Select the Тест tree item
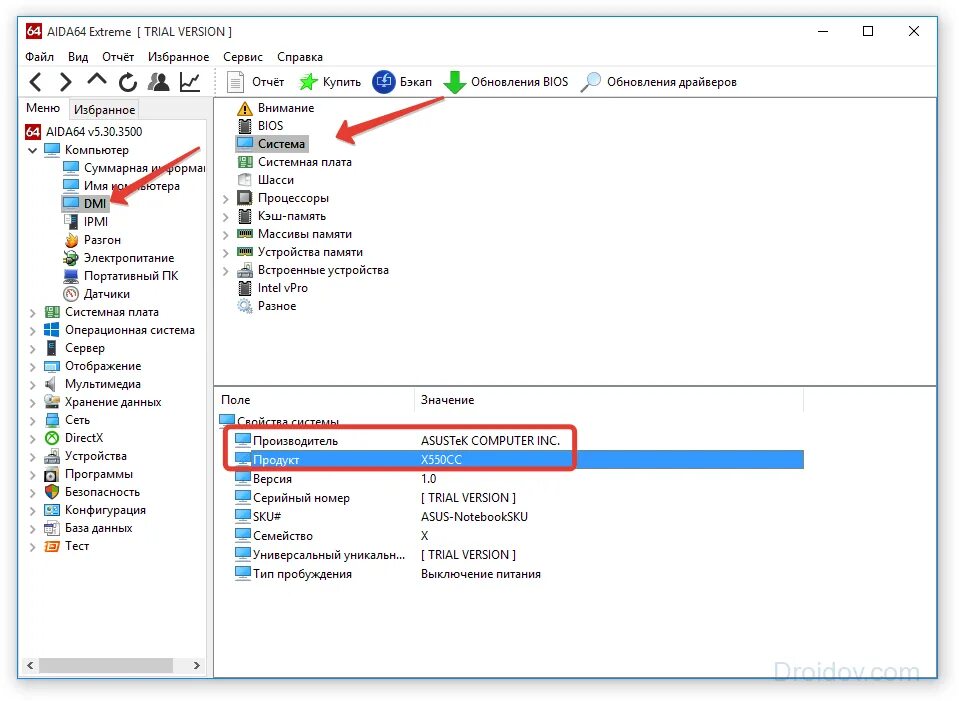The image size is (959, 701). 67,546
